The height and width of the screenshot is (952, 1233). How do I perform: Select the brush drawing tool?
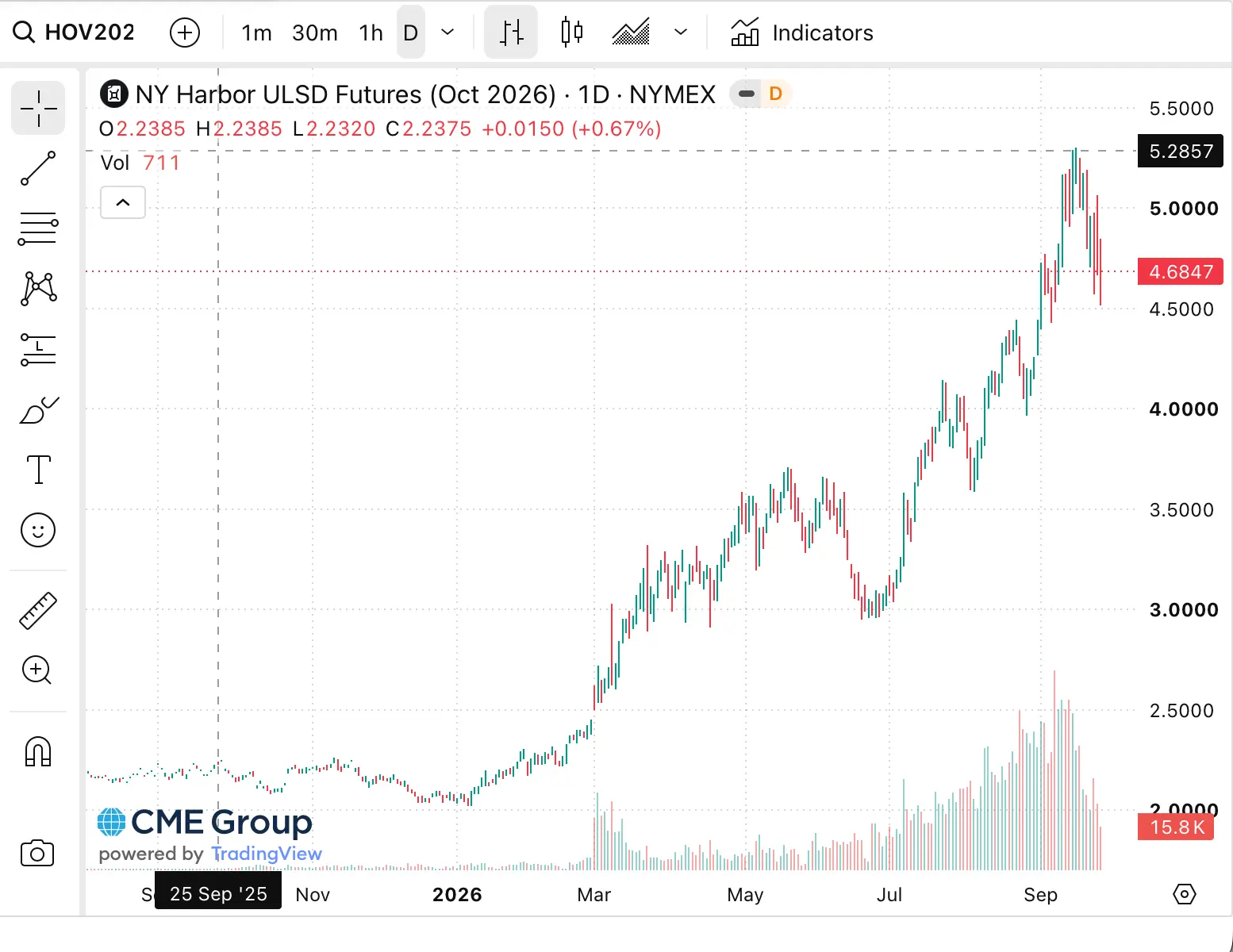tap(38, 409)
